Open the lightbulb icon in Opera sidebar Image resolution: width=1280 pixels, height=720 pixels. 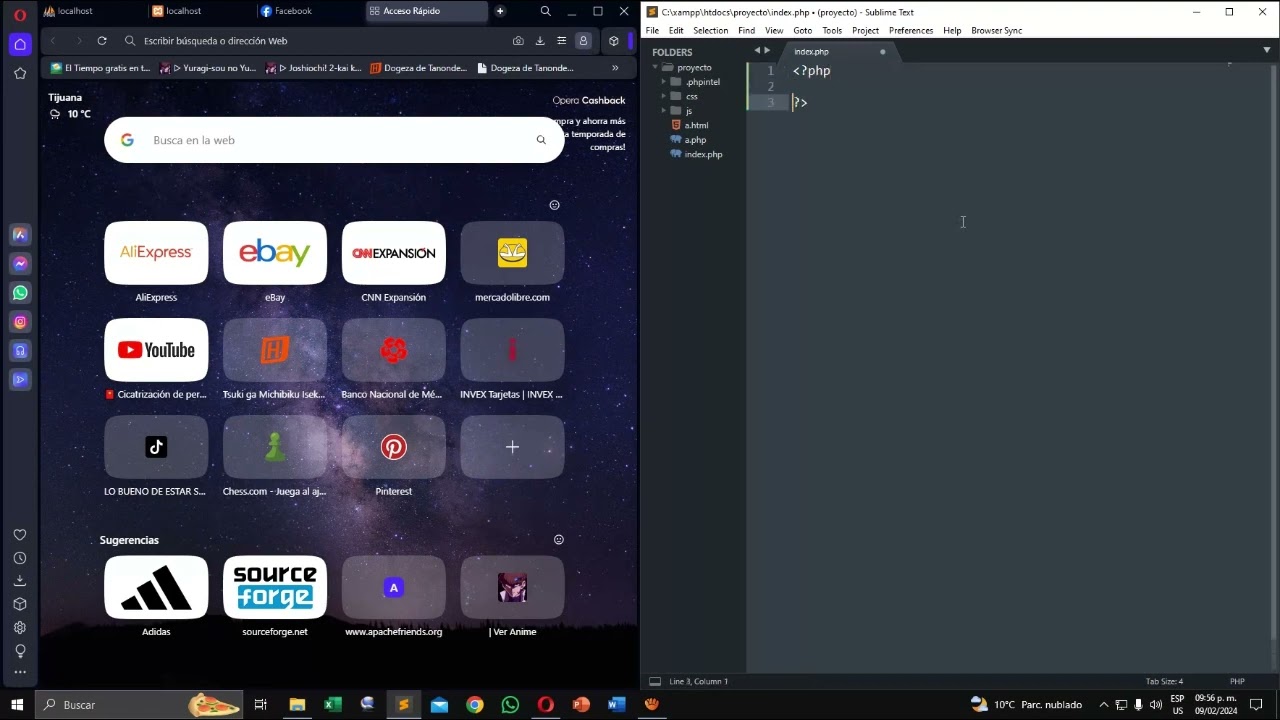(20, 651)
